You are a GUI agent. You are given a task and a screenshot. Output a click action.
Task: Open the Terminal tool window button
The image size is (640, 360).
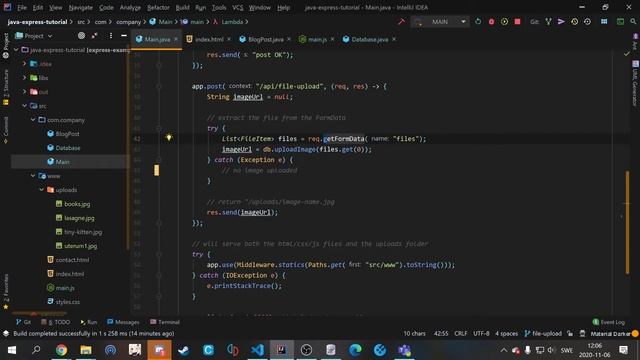[x=165, y=322]
